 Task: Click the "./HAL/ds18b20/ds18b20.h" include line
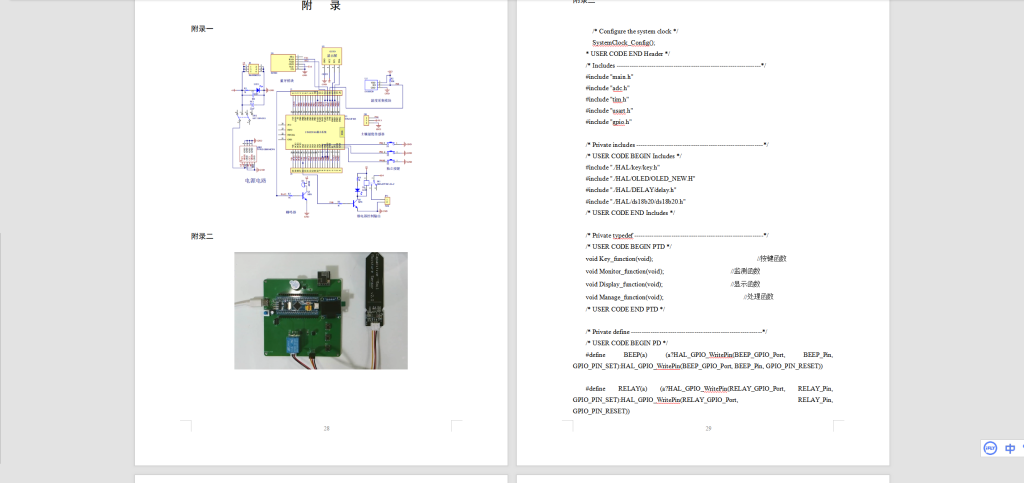[636, 201]
